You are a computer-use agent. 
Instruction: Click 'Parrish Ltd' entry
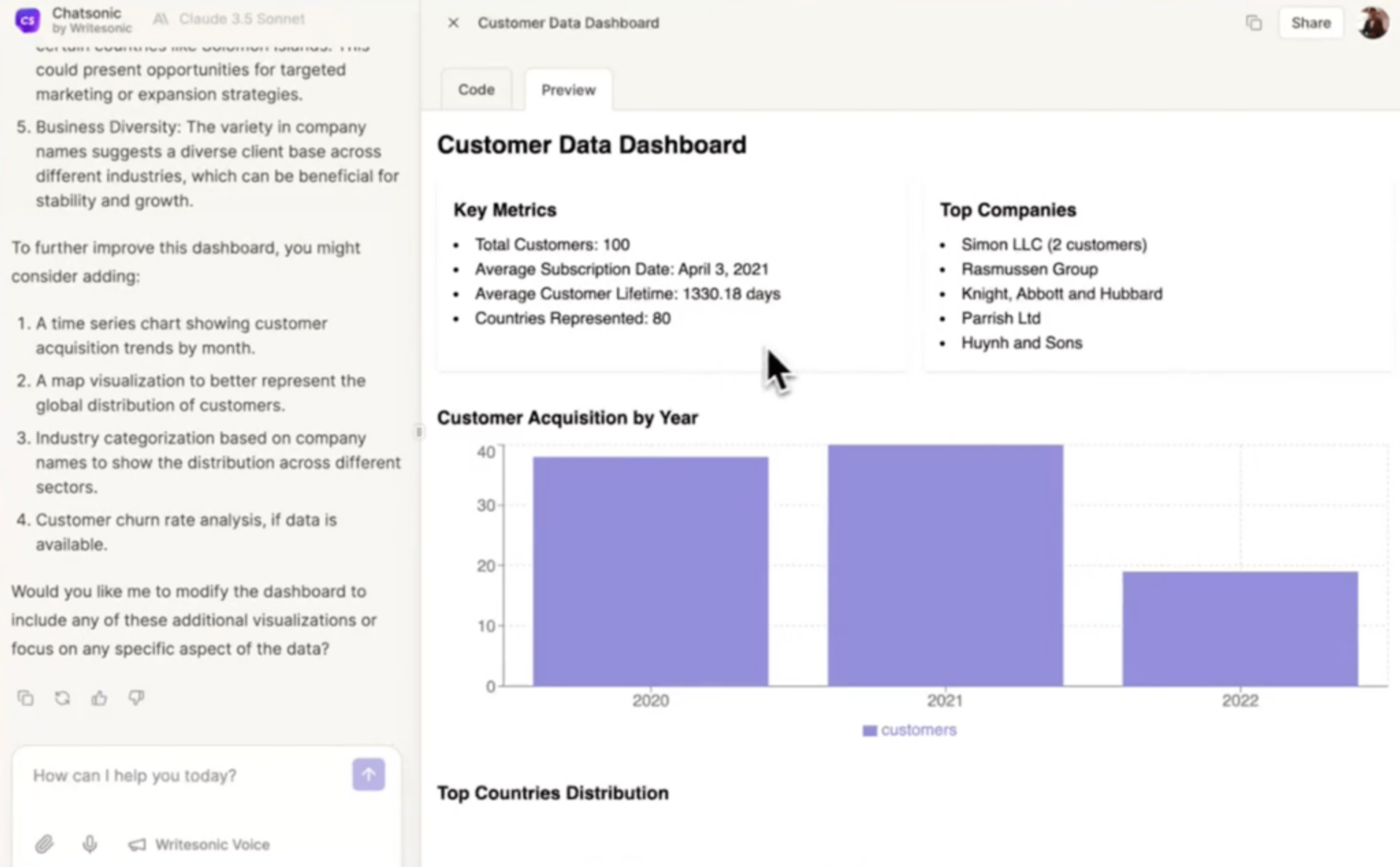point(1000,318)
